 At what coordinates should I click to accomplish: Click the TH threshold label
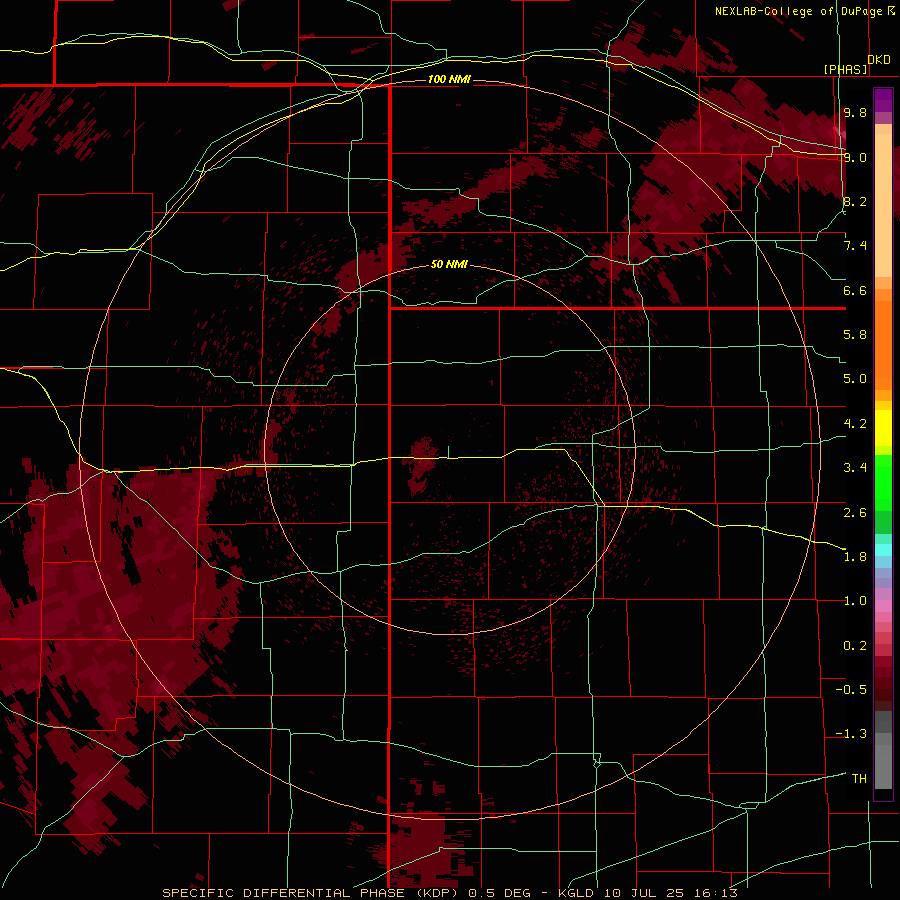(859, 778)
